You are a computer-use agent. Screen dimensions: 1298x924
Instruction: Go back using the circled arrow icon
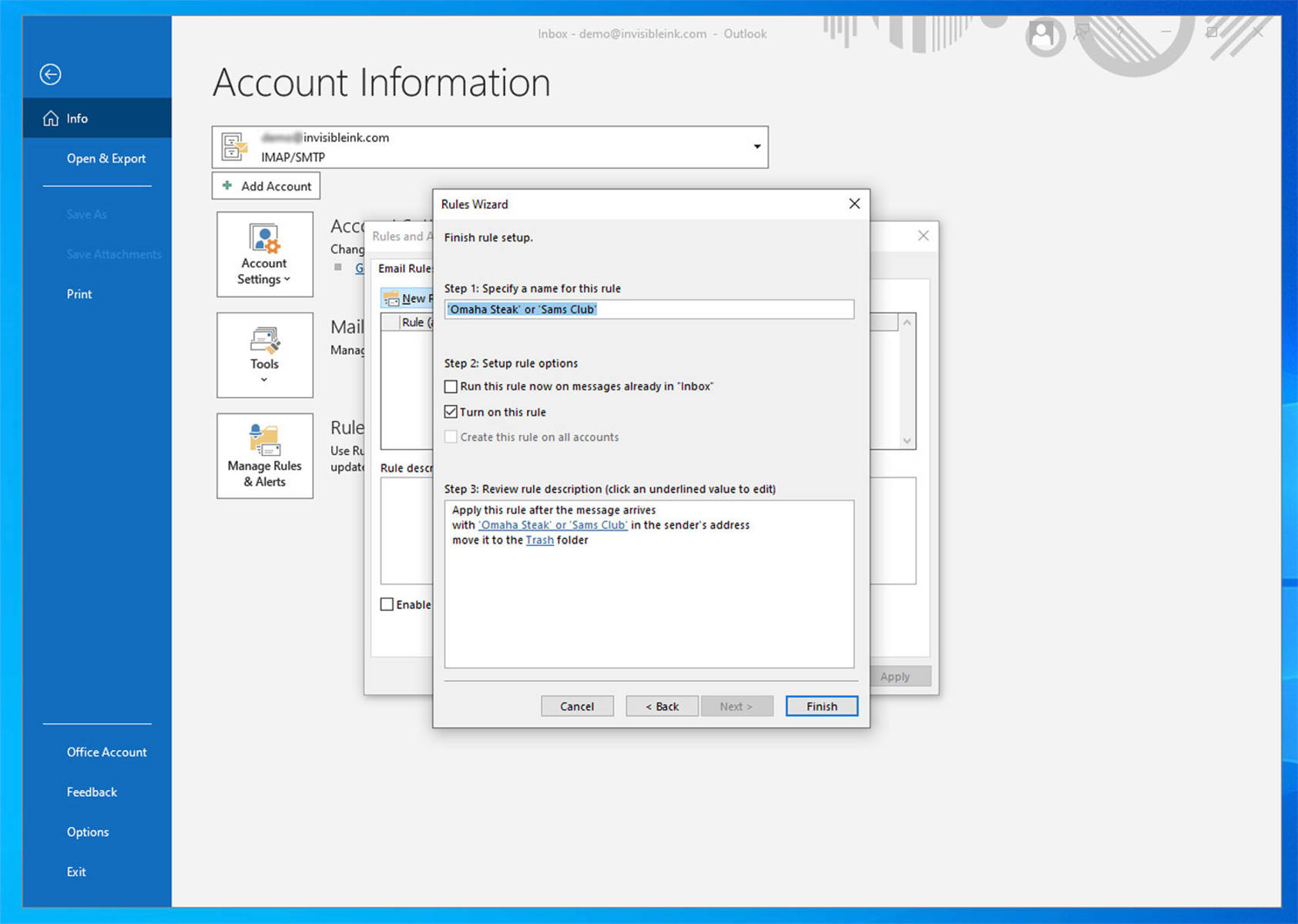[51, 74]
